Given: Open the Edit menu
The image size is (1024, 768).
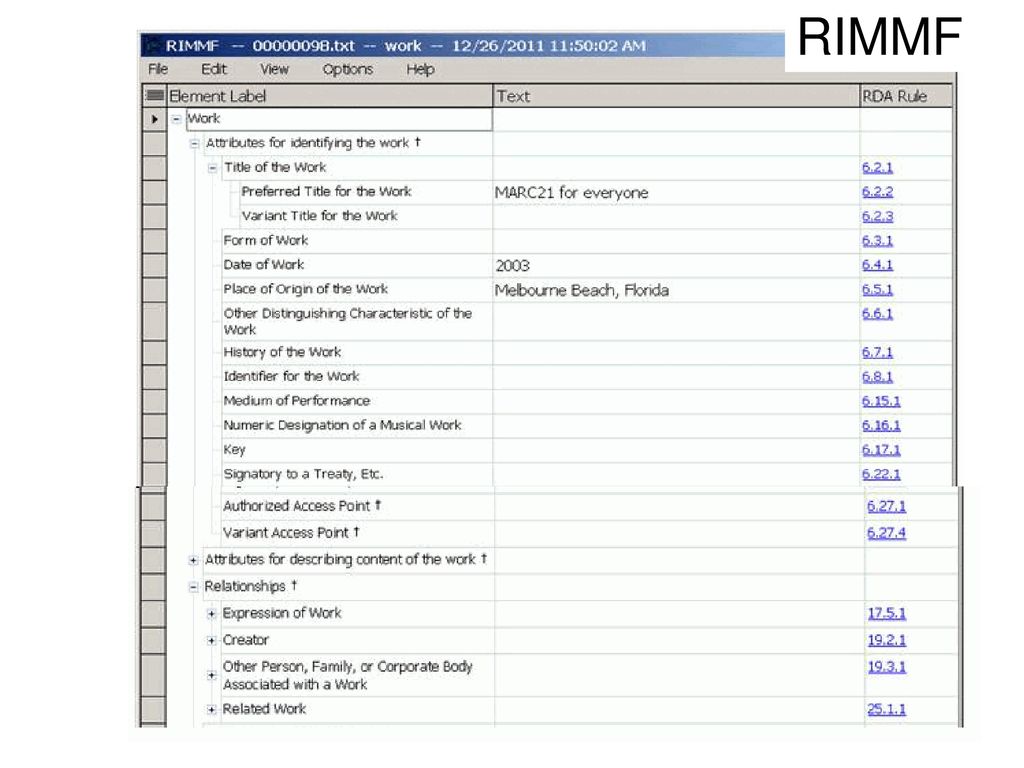Looking at the screenshot, I should click(x=214, y=69).
